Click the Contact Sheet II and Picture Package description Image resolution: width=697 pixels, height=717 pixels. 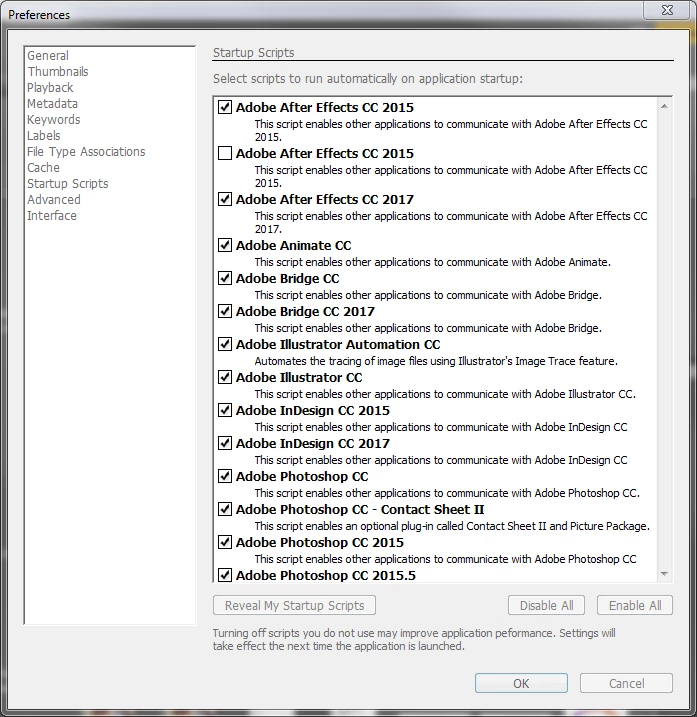(452, 526)
